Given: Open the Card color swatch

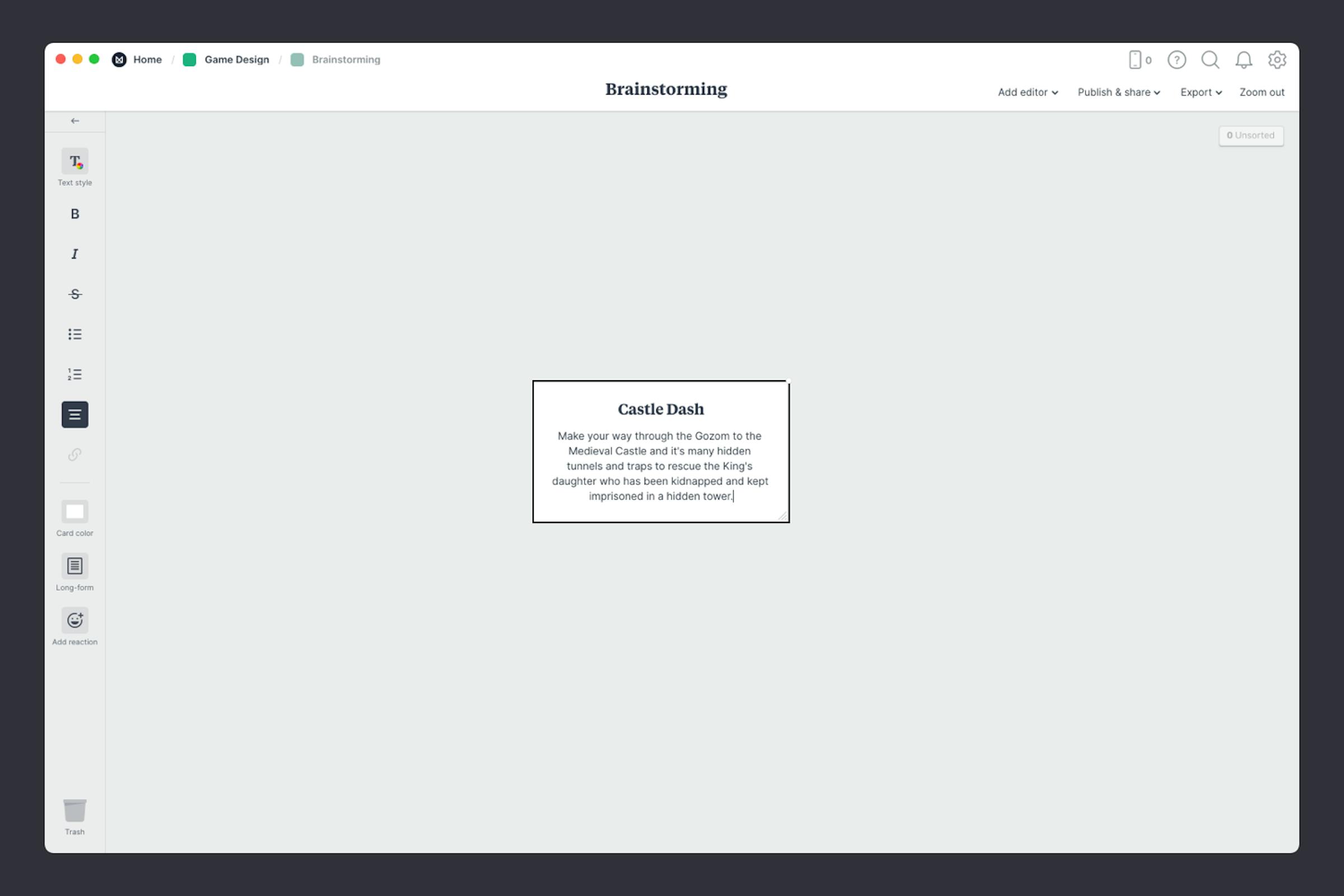Looking at the screenshot, I should [74, 511].
